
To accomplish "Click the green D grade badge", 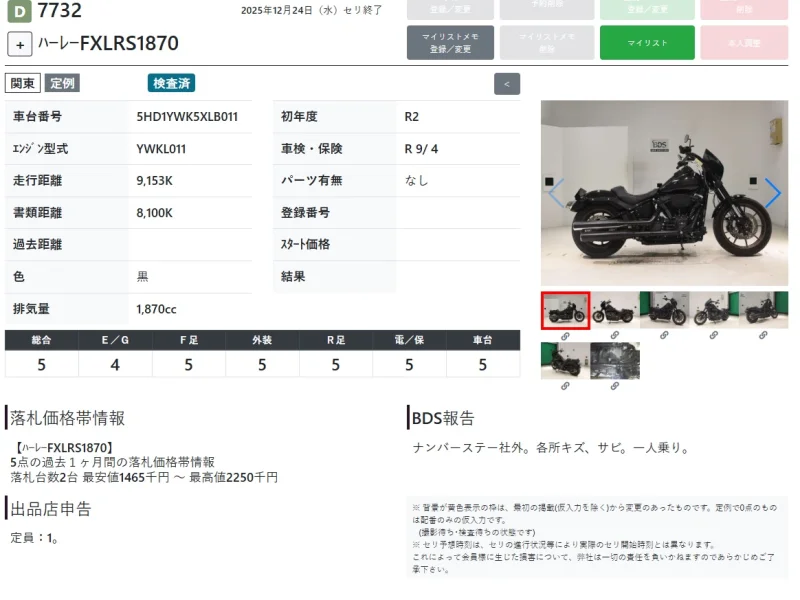I will click(19, 11).
